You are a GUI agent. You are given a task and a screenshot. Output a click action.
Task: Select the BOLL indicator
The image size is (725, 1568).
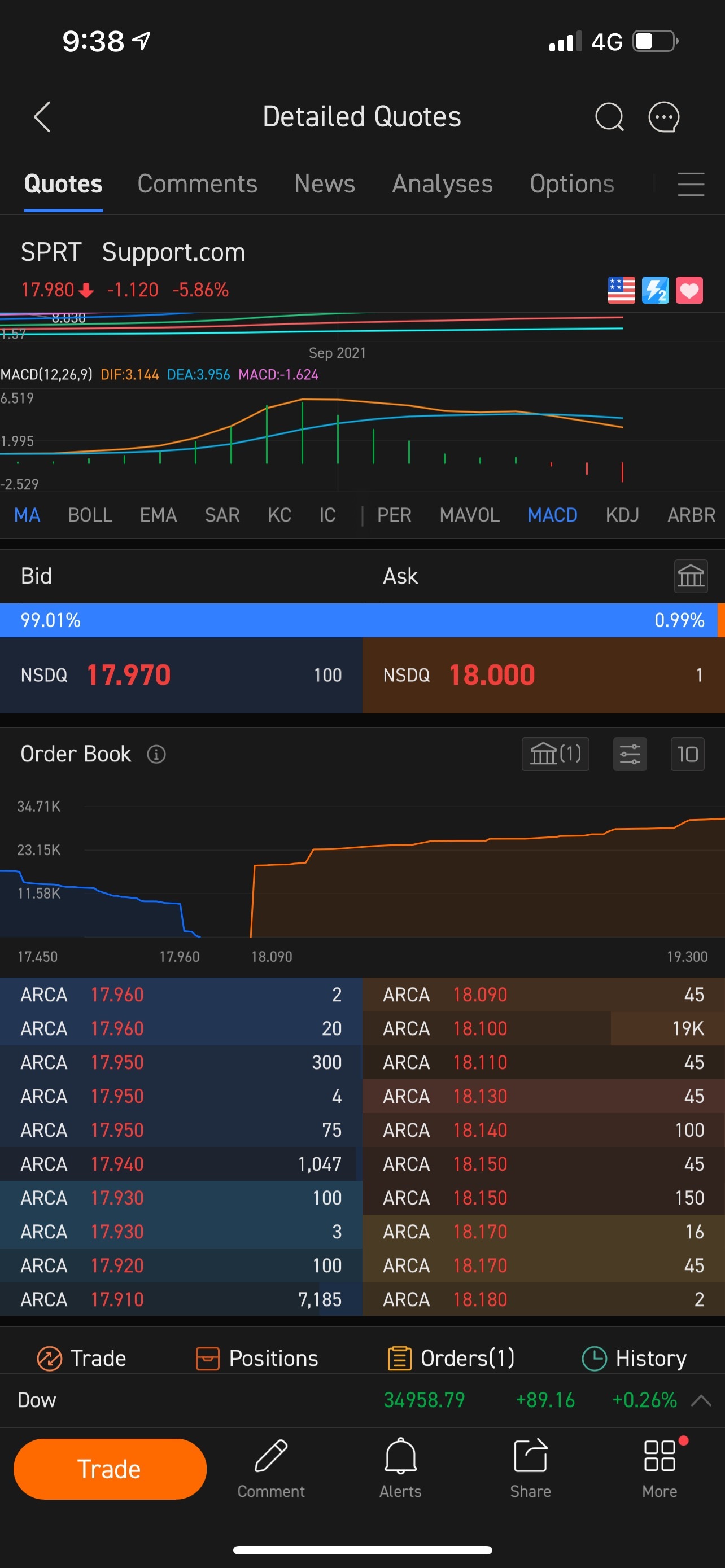[x=90, y=515]
